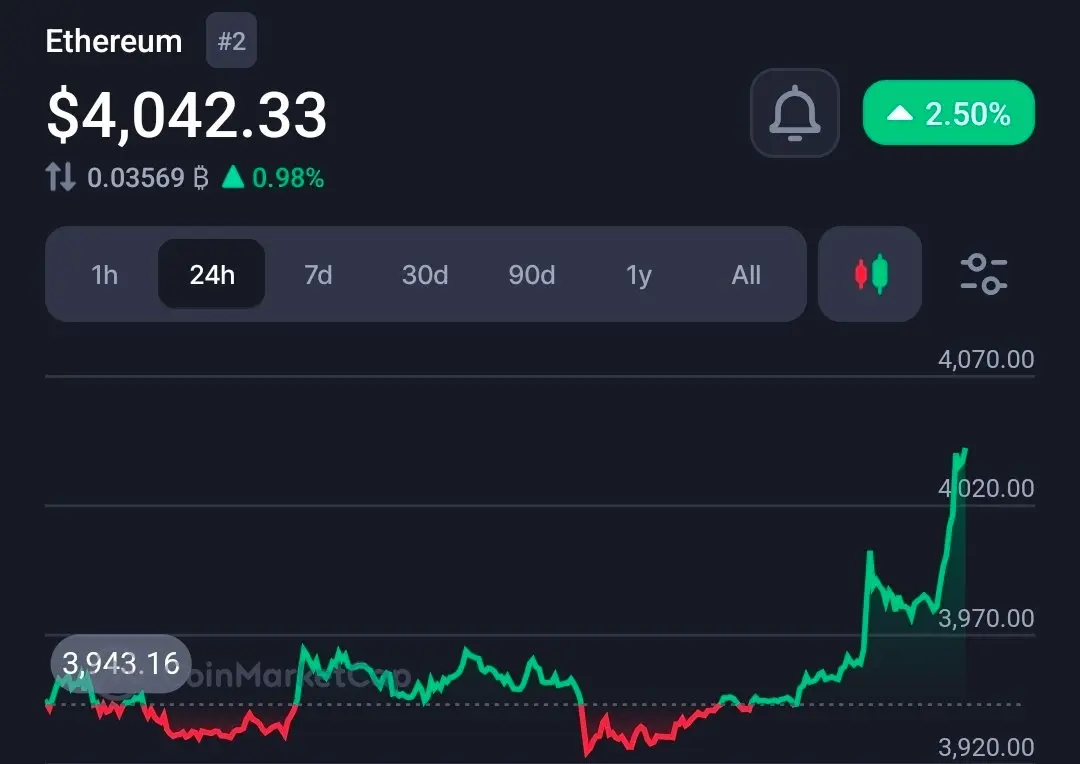Viewport: 1080px width, 764px height.
Task: Tap the 3,920.00 axis label
Action: tap(986, 747)
